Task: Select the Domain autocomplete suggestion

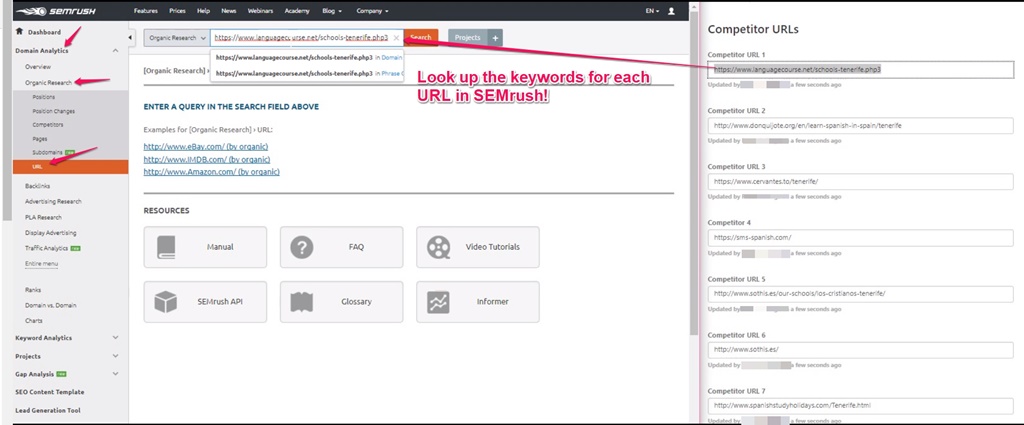Action: coord(308,57)
